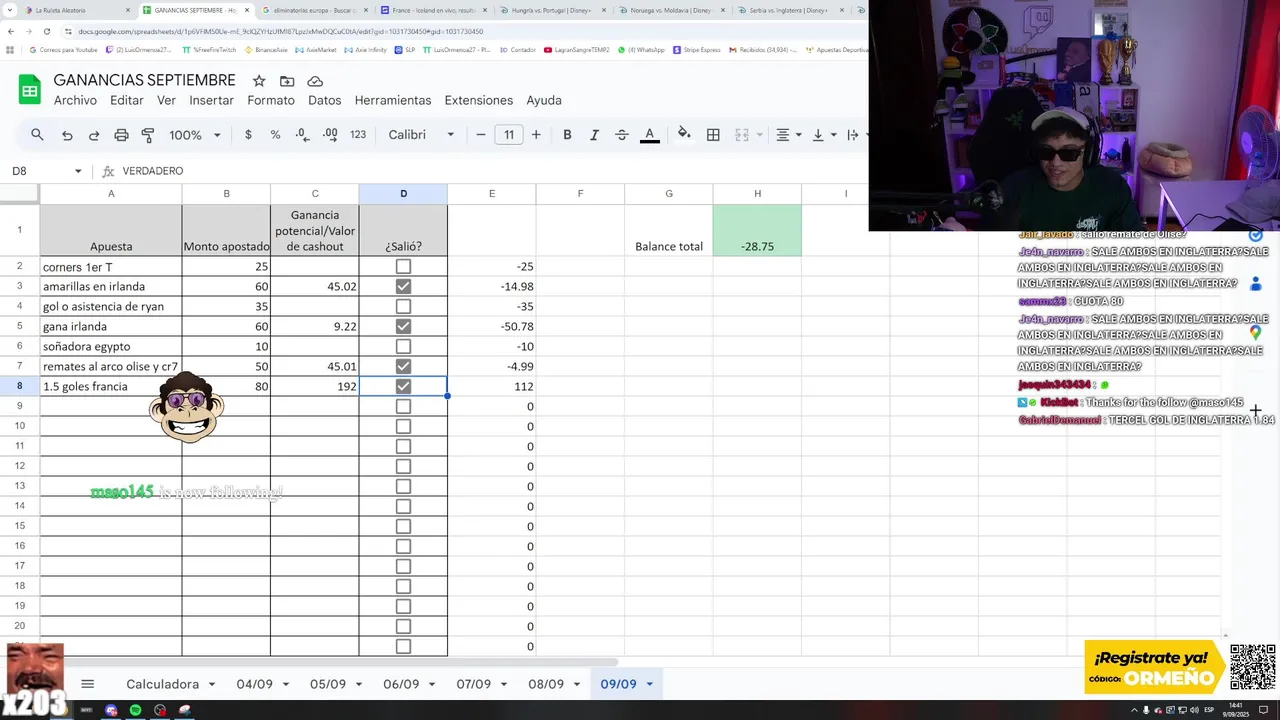Image resolution: width=1280 pixels, height=720 pixels.
Task: Open the Axie Infinity bookmark
Action: pos(365,49)
